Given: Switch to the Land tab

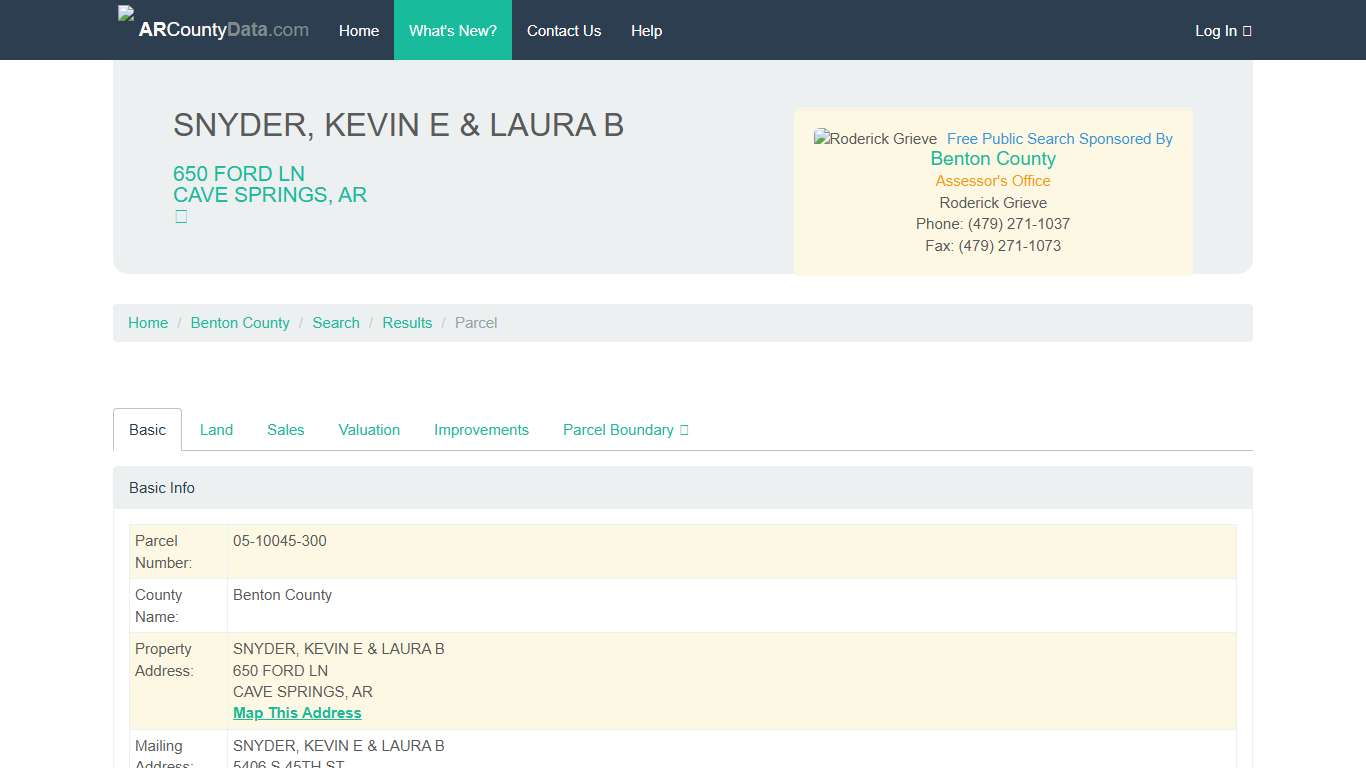Looking at the screenshot, I should pyautogui.click(x=216, y=430).
